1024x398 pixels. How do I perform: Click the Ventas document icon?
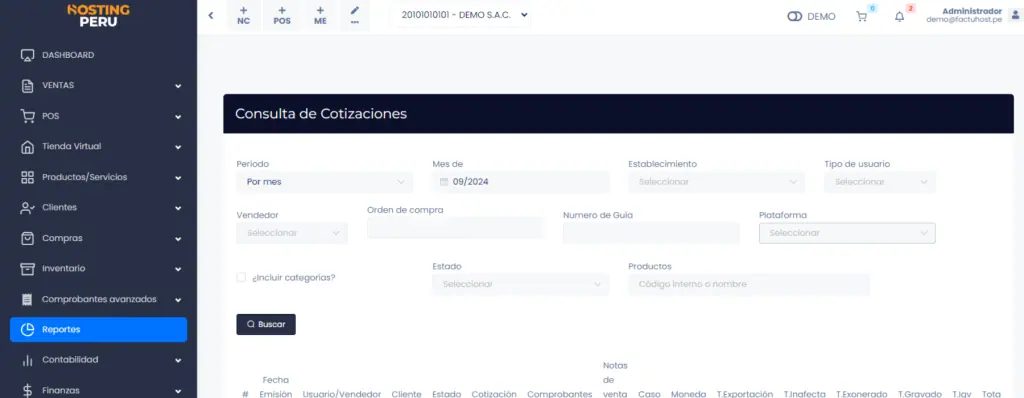point(27,86)
